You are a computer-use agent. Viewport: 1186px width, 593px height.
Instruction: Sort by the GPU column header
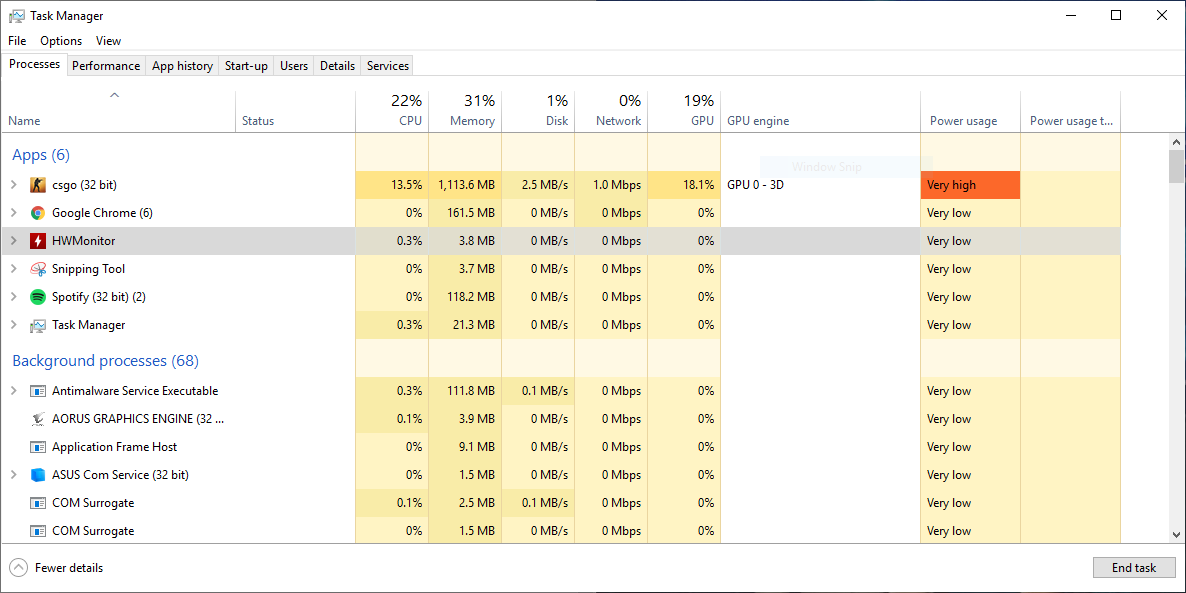pos(684,111)
